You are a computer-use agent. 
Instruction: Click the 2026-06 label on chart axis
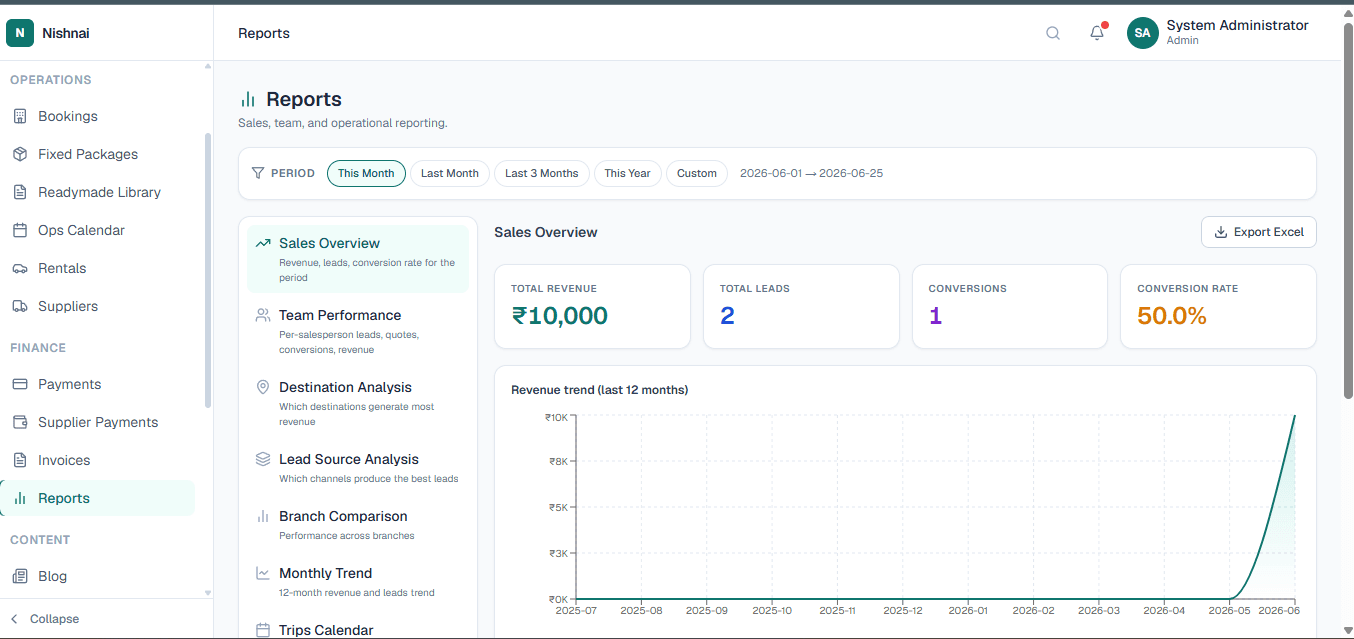1279,610
